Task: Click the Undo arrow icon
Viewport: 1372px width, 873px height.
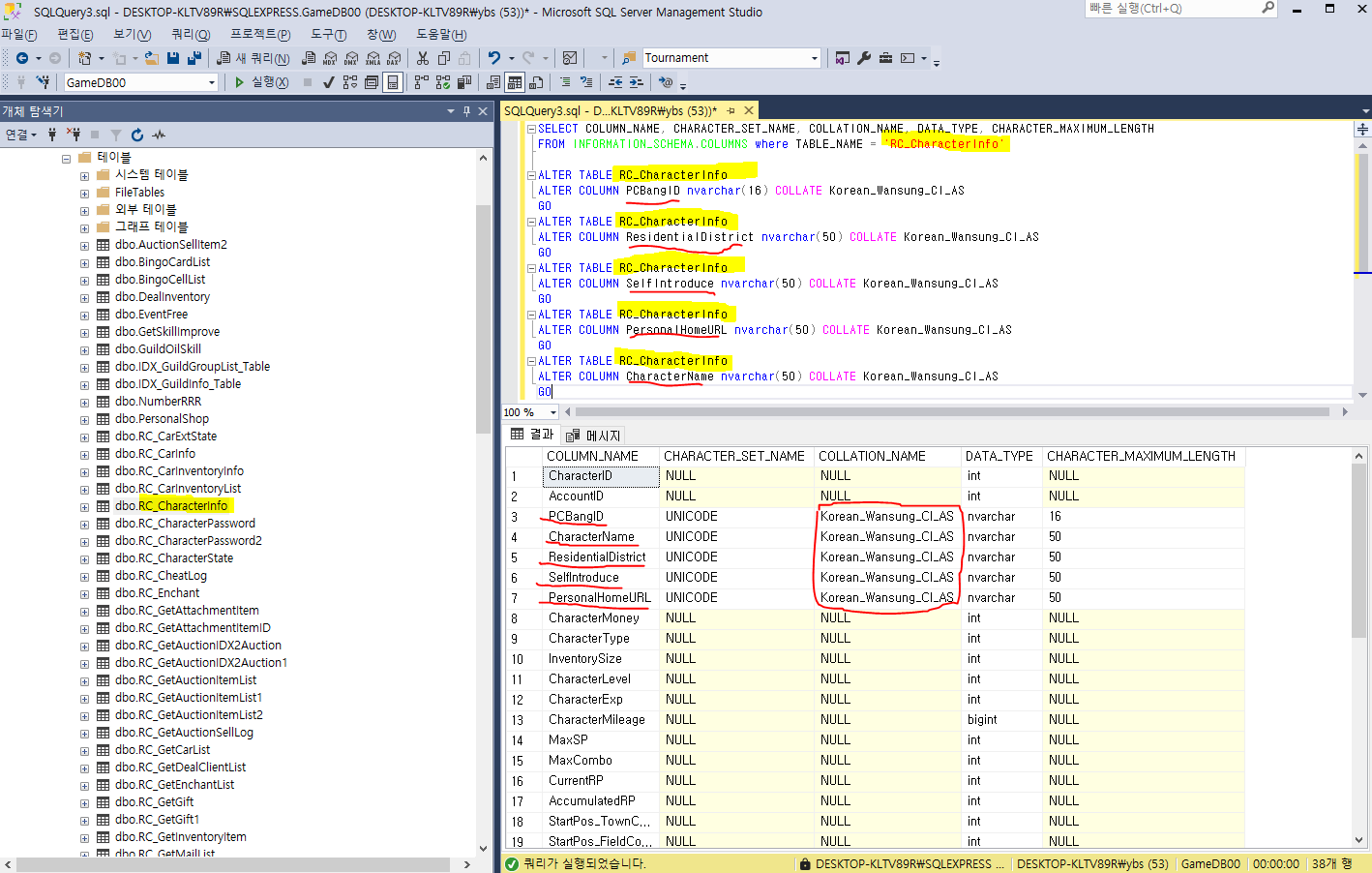Action: (x=493, y=58)
